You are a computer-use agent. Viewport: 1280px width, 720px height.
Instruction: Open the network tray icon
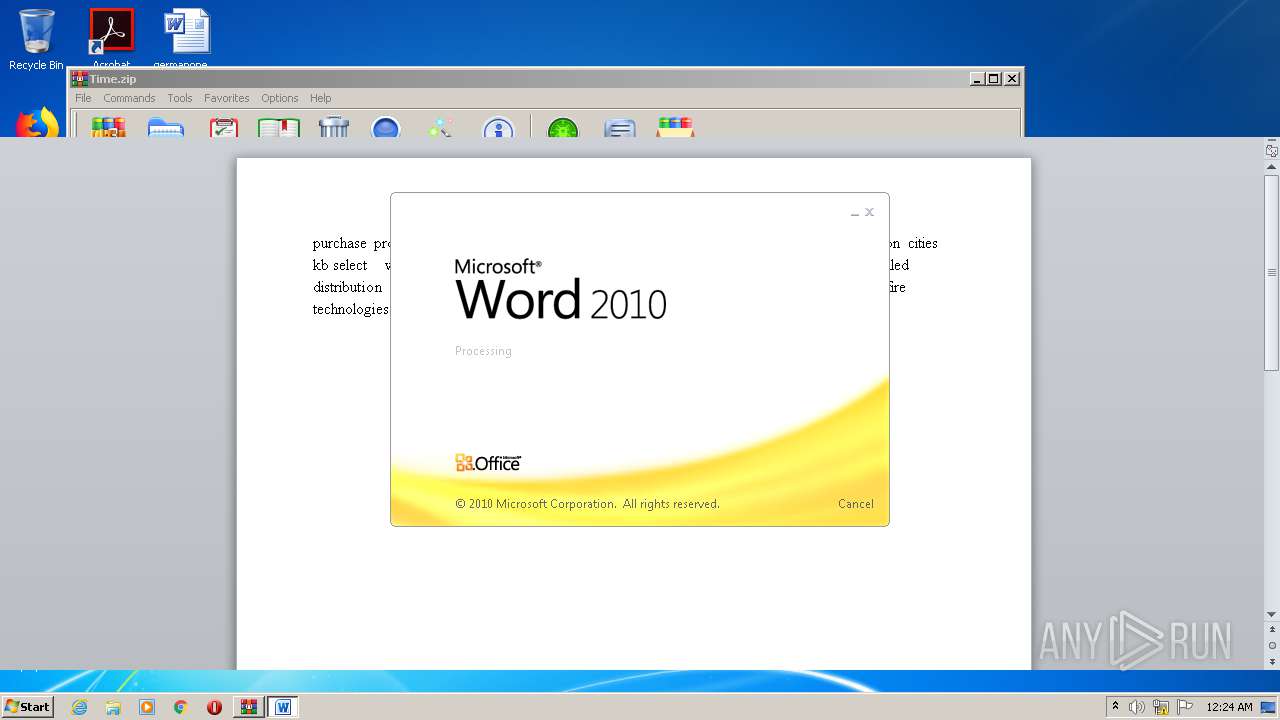1161,707
